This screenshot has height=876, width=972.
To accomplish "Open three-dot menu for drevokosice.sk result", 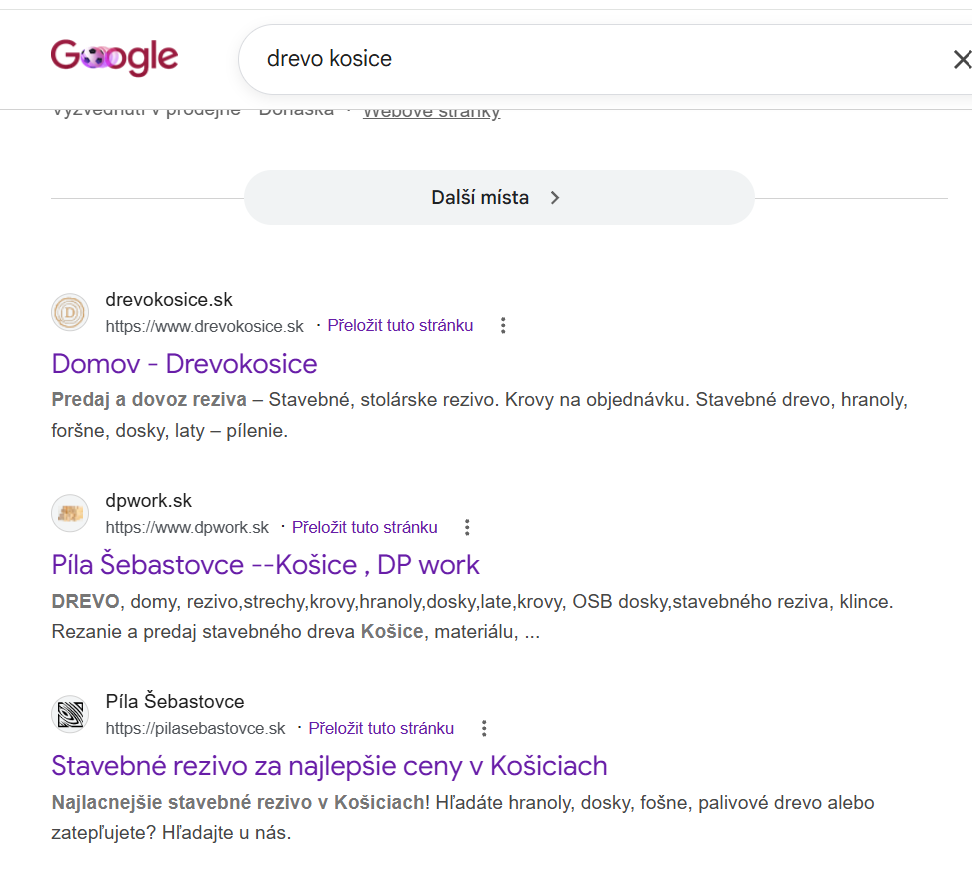I will [x=503, y=325].
